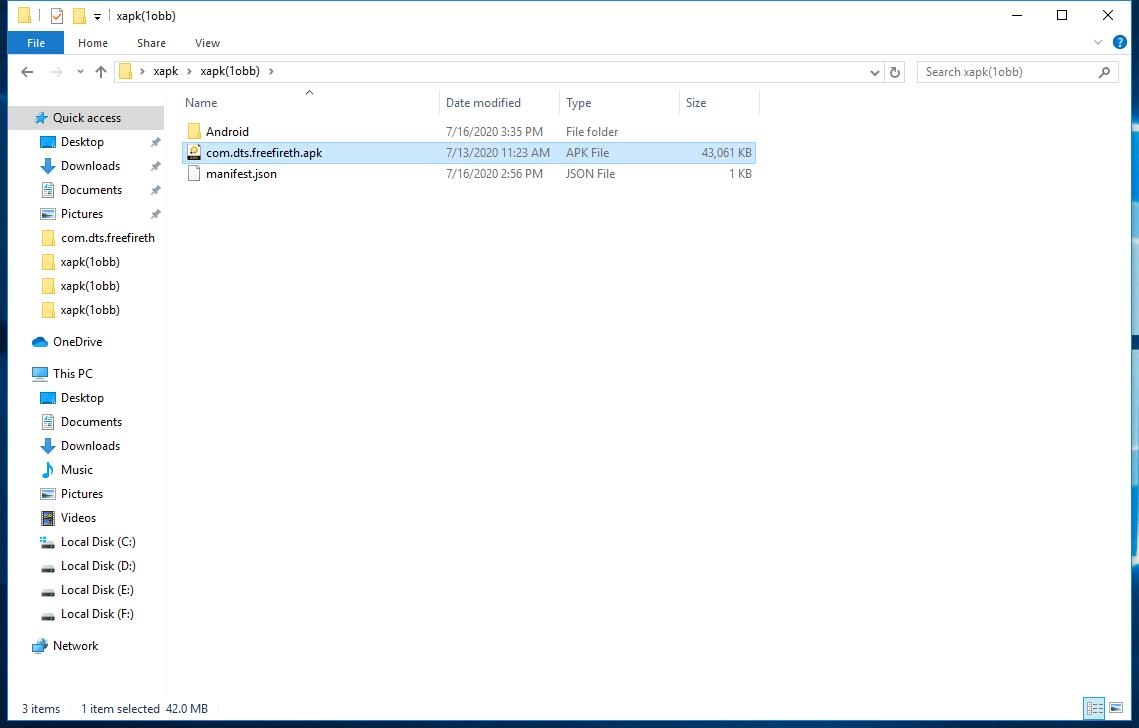Expand the address bar history dropdown
Viewport: 1139px width, 728px height.
[x=875, y=72]
